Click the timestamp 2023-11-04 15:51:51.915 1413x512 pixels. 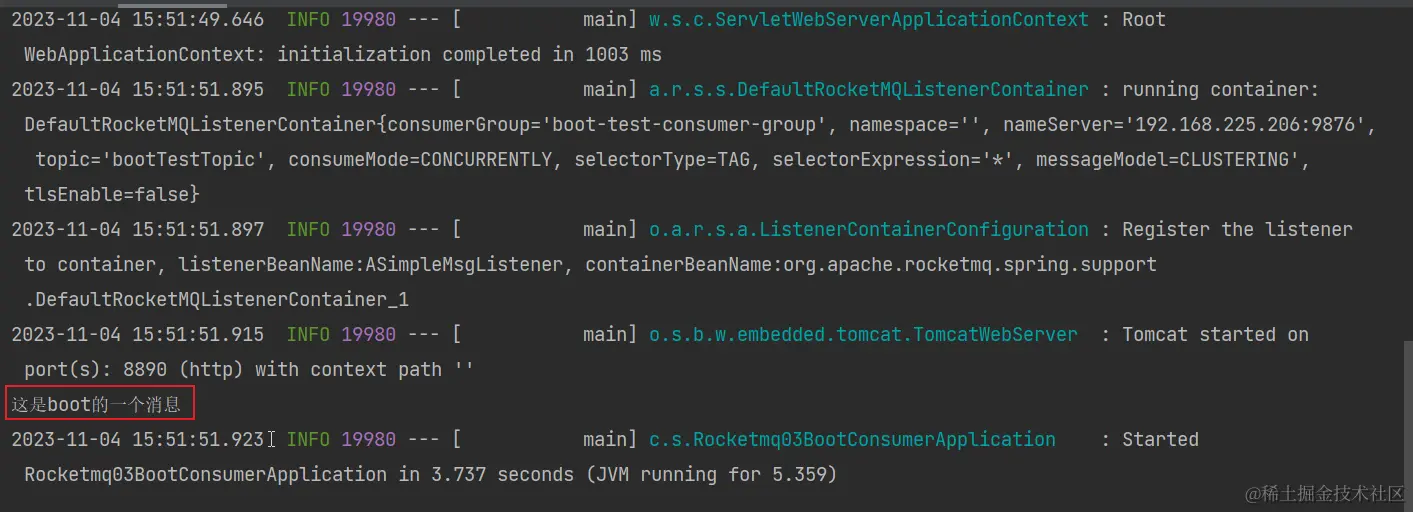click(138, 334)
